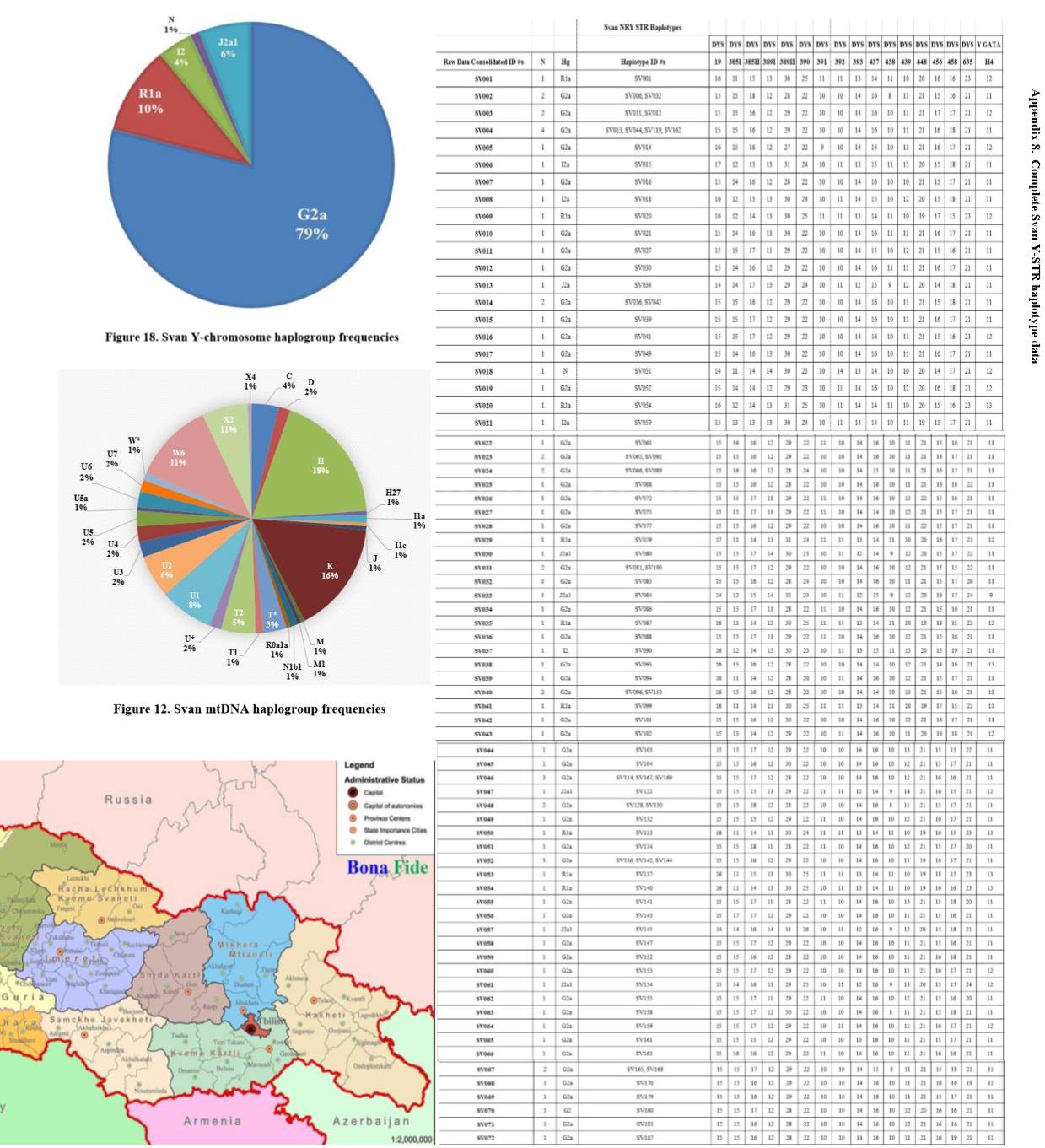
Task: Click the Bona Fide logo text
Action: [387, 867]
